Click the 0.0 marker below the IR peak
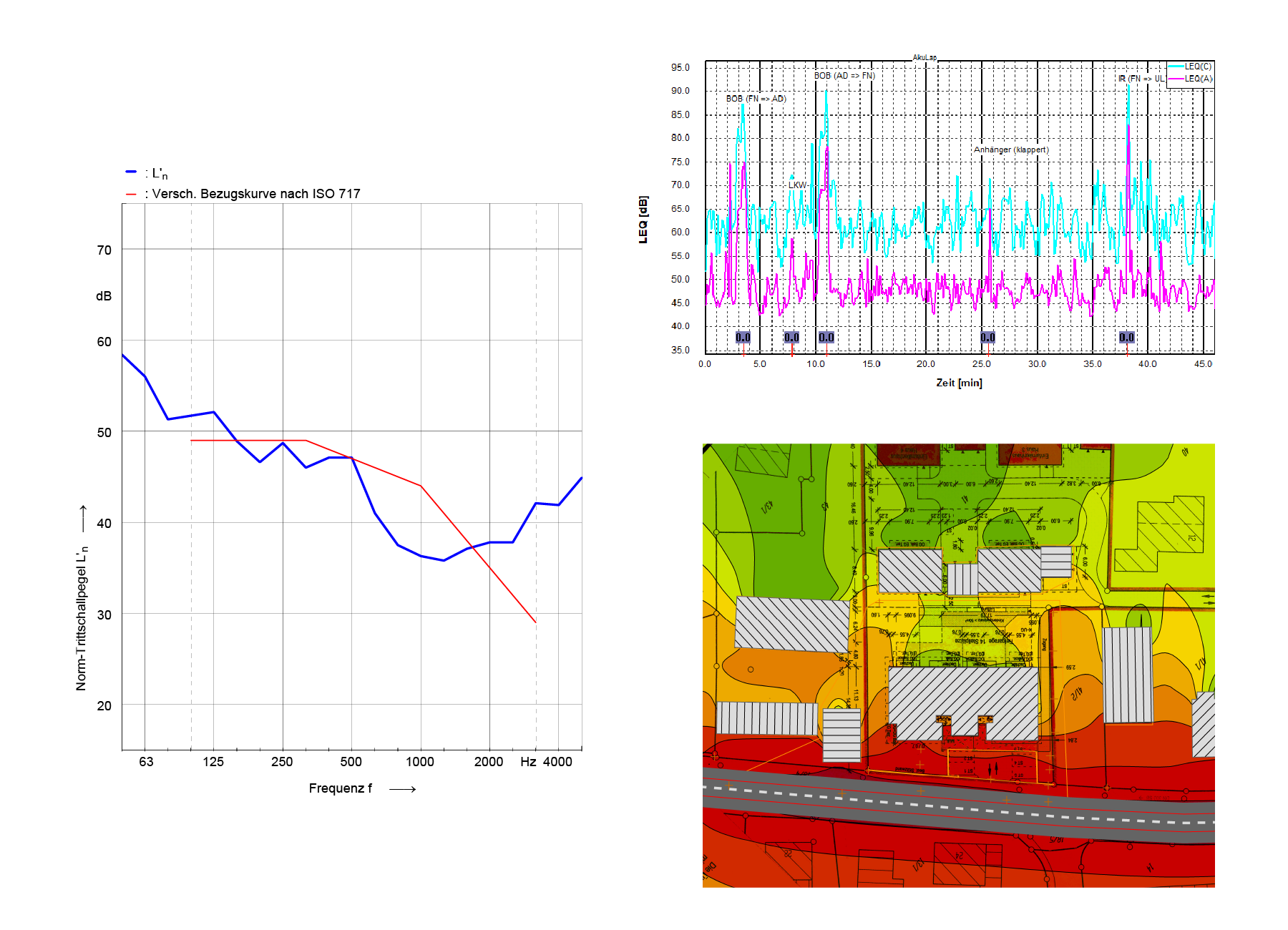1288x930 pixels. pos(1126,337)
